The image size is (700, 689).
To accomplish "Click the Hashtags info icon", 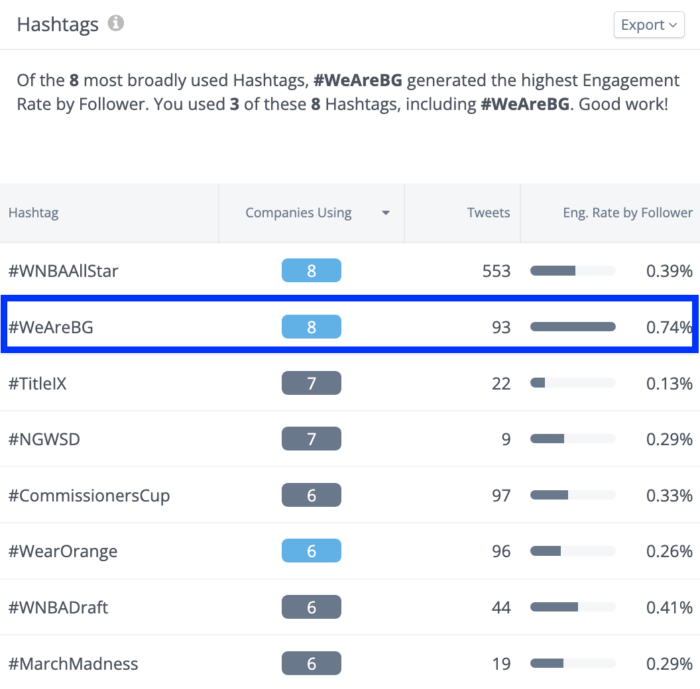I will [116, 24].
